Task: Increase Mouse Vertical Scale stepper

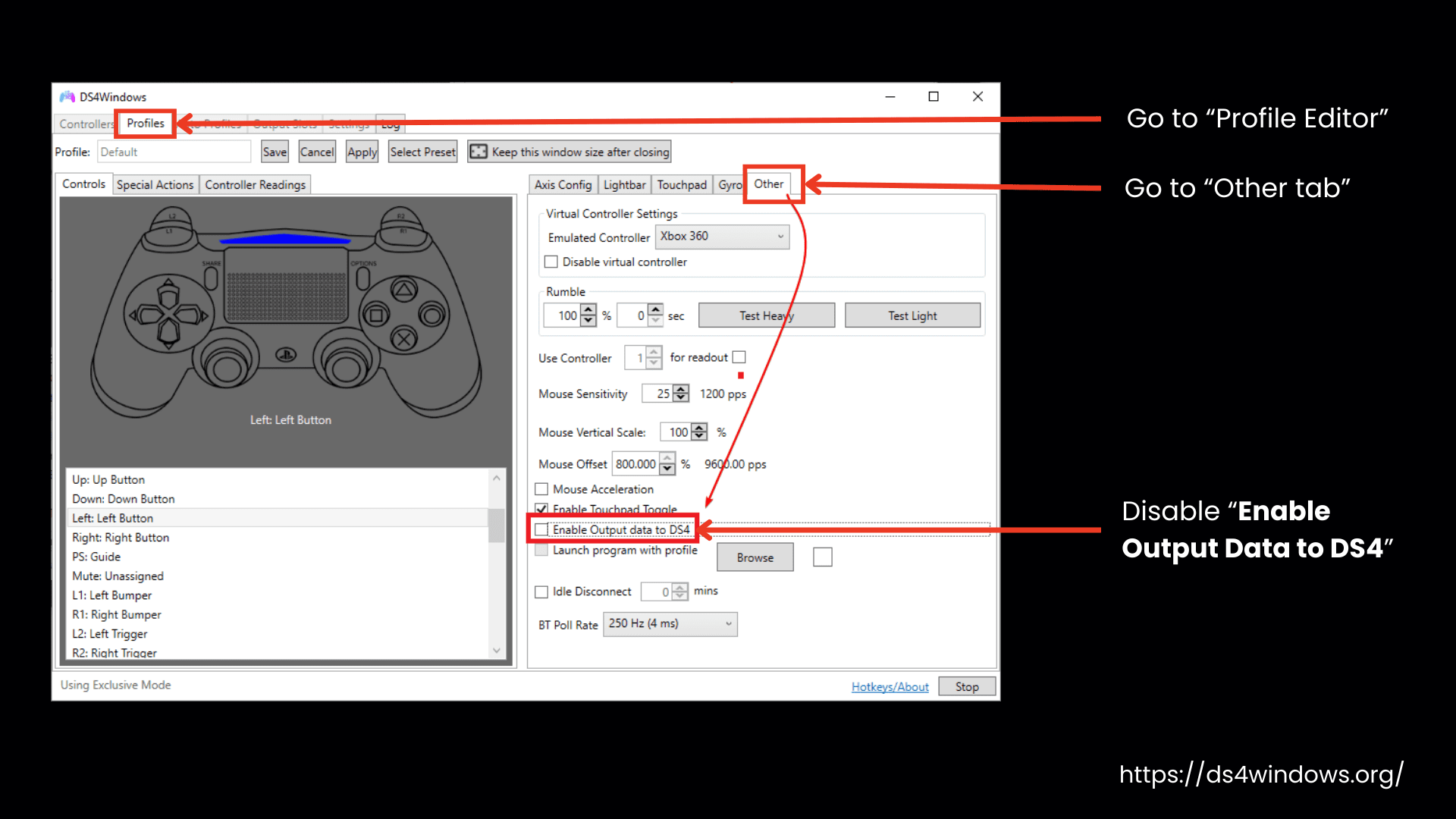Action: [699, 428]
